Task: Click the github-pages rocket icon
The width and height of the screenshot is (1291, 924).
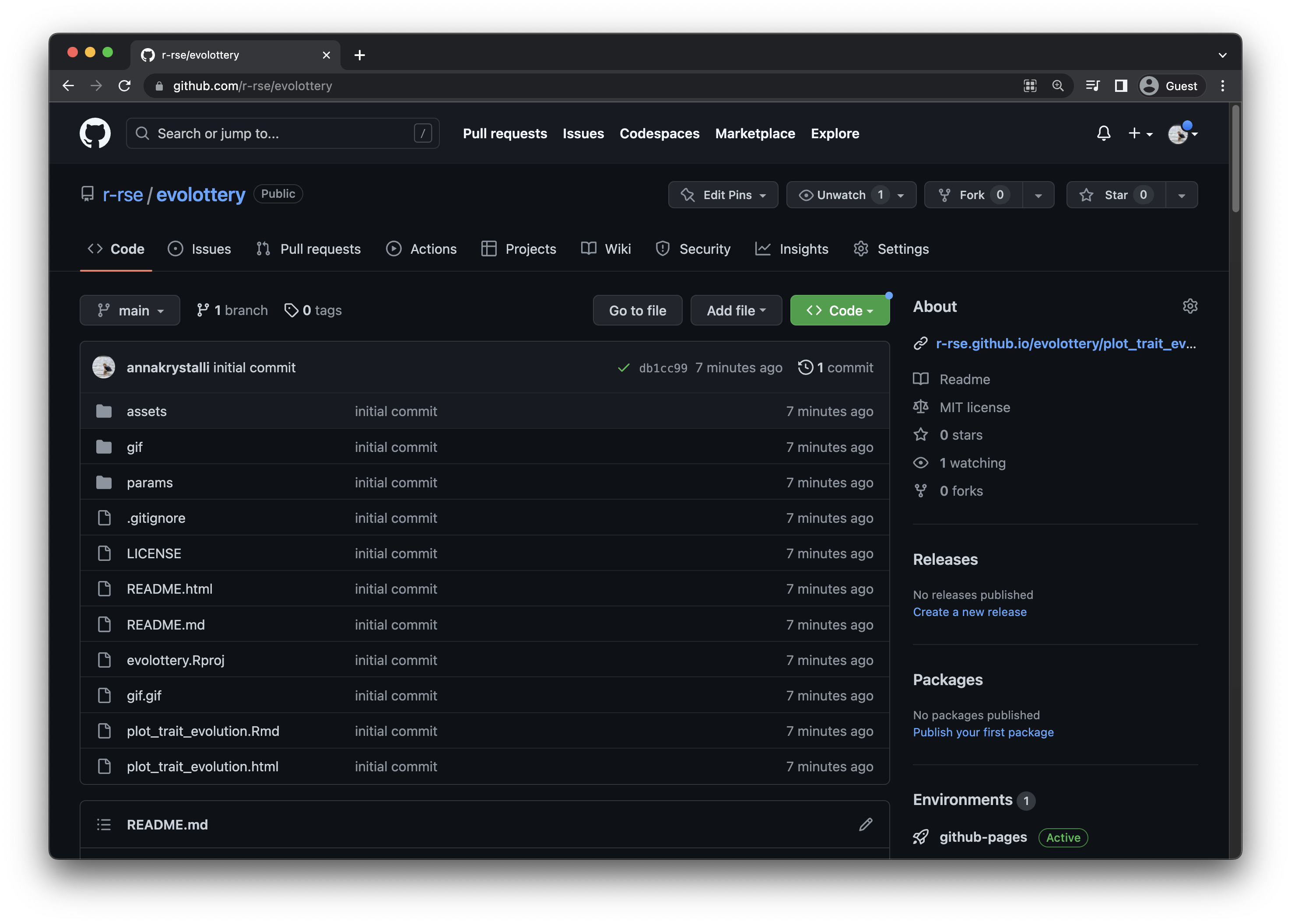Action: 921,837
